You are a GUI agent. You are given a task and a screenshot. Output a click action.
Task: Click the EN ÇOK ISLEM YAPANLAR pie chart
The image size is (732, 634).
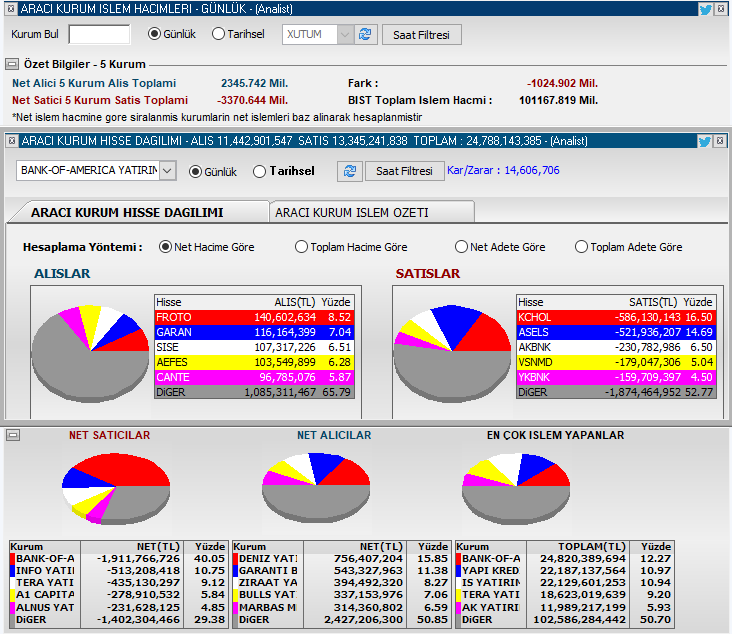[516, 488]
